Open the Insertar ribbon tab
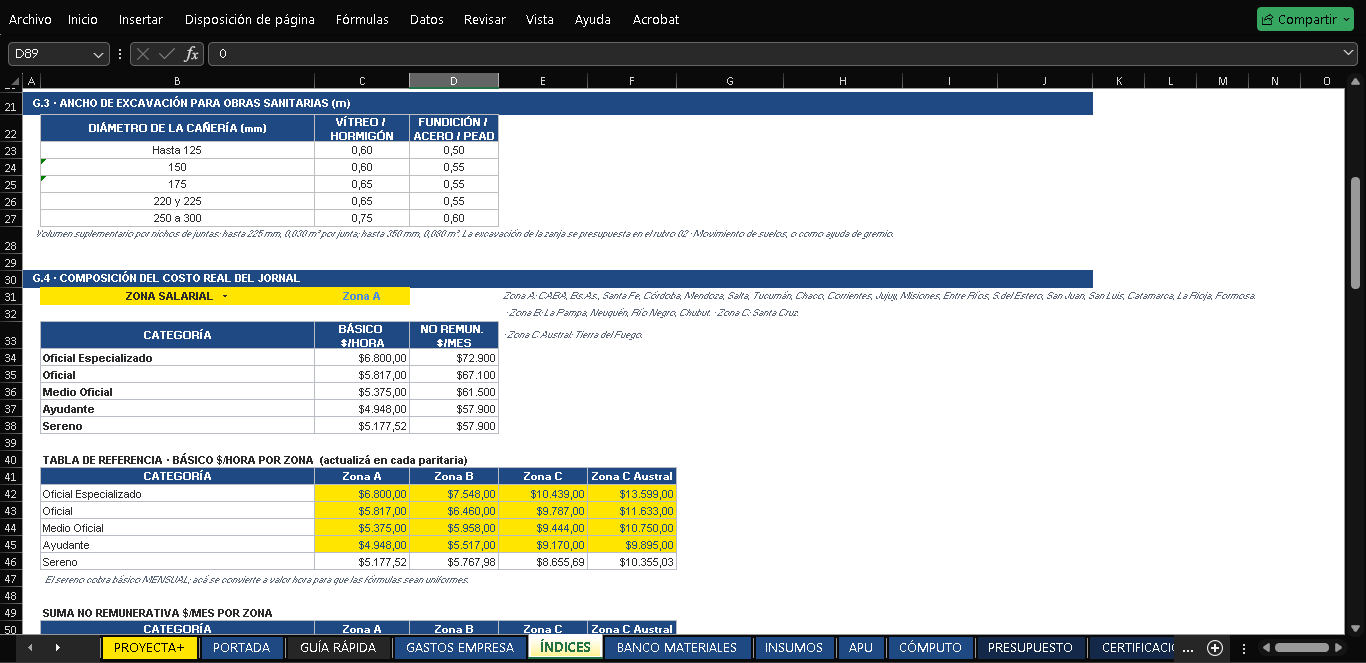The width and height of the screenshot is (1366, 663). (x=140, y=19)
